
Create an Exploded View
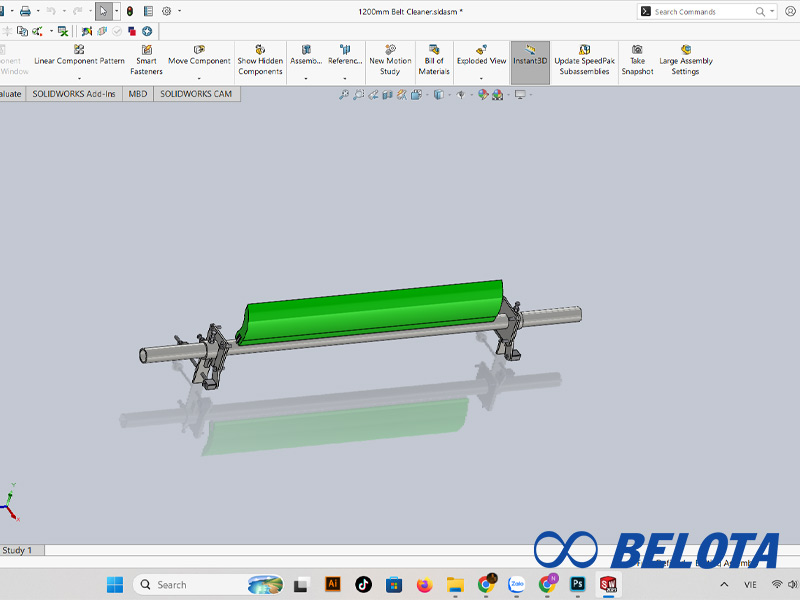[x=481, y=55]
